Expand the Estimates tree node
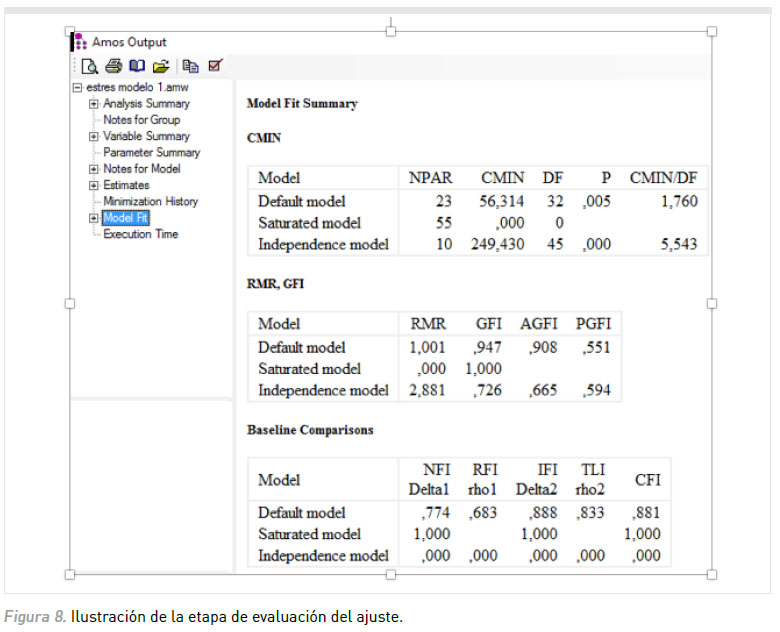This screenshot has height=632, width=780. pos(94,186)
